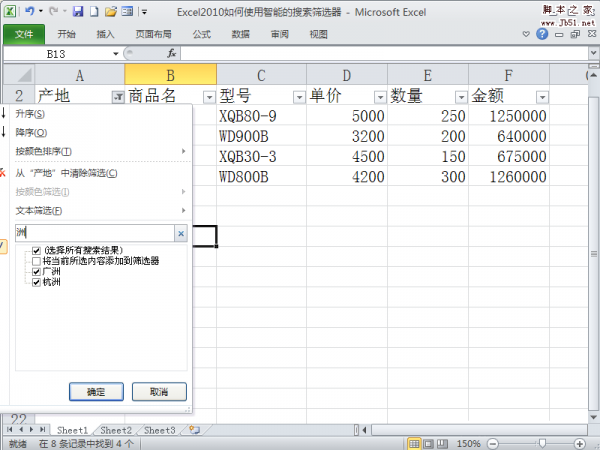This screenshot has width=600, height=450.
Task: Switch to Page Break Preview icon
Action: (442, 443)
